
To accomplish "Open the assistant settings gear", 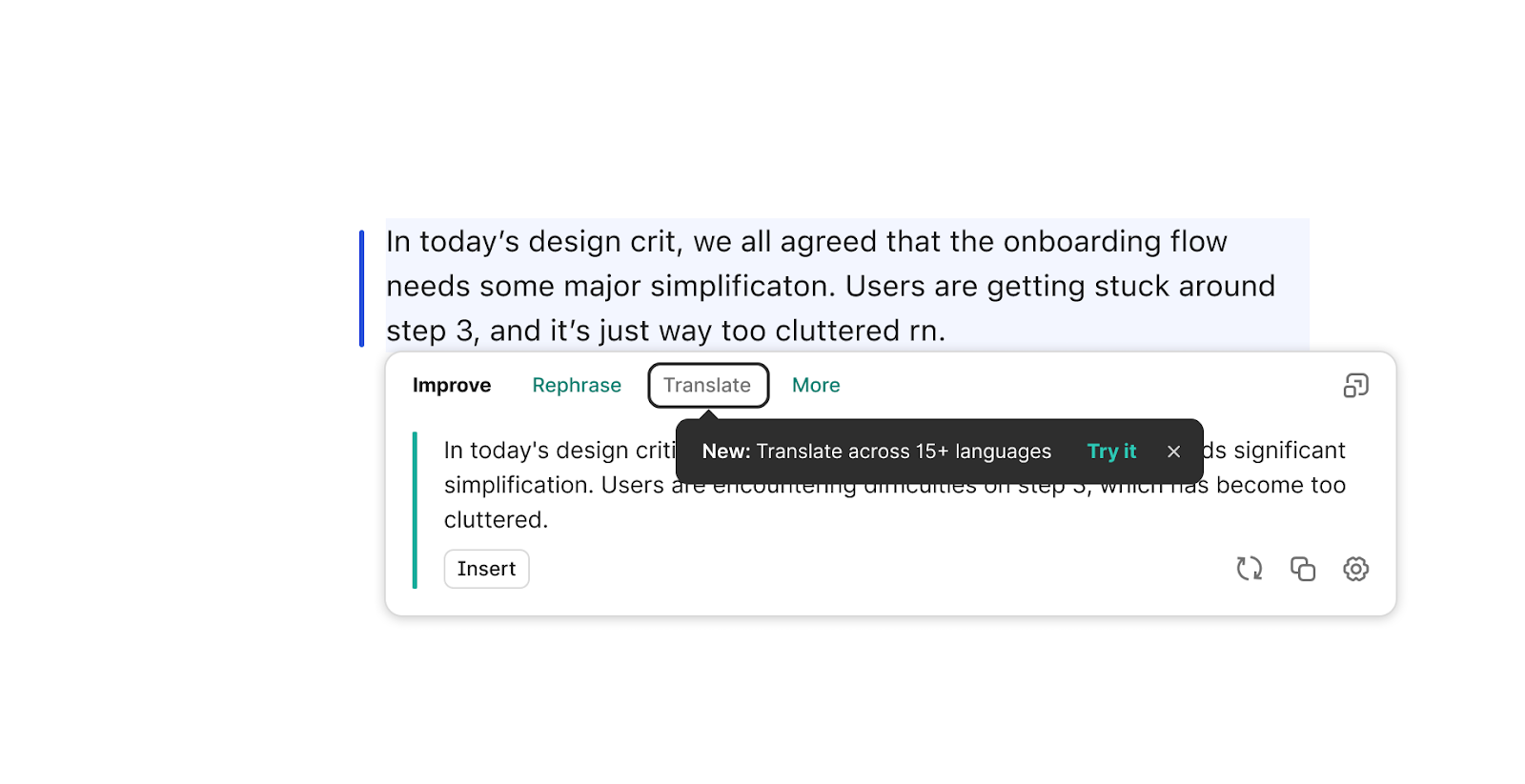I will coord(1355,569).
